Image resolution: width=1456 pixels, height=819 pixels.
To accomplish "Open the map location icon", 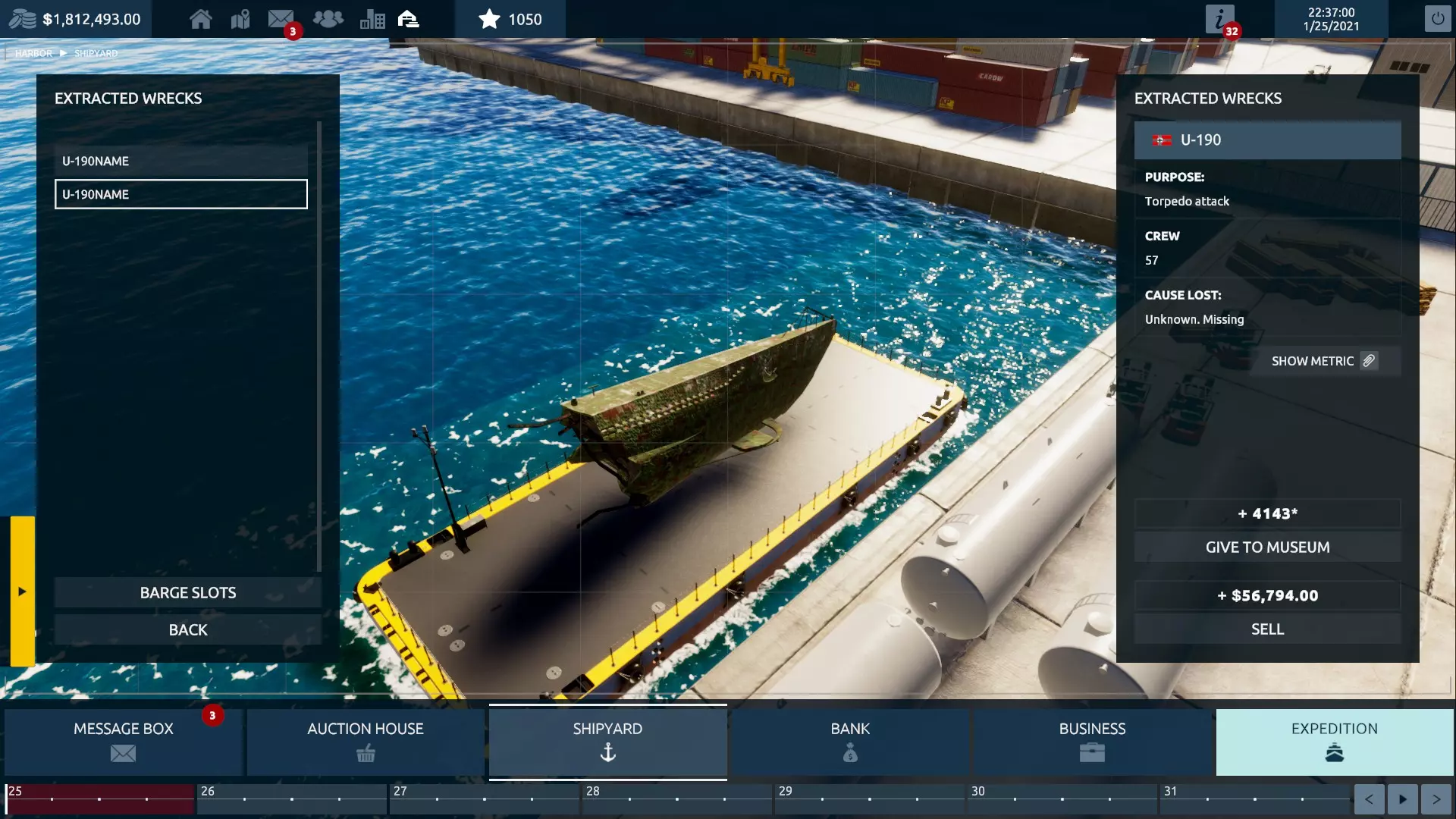I will pyautogui.click(x=240, y=19).
